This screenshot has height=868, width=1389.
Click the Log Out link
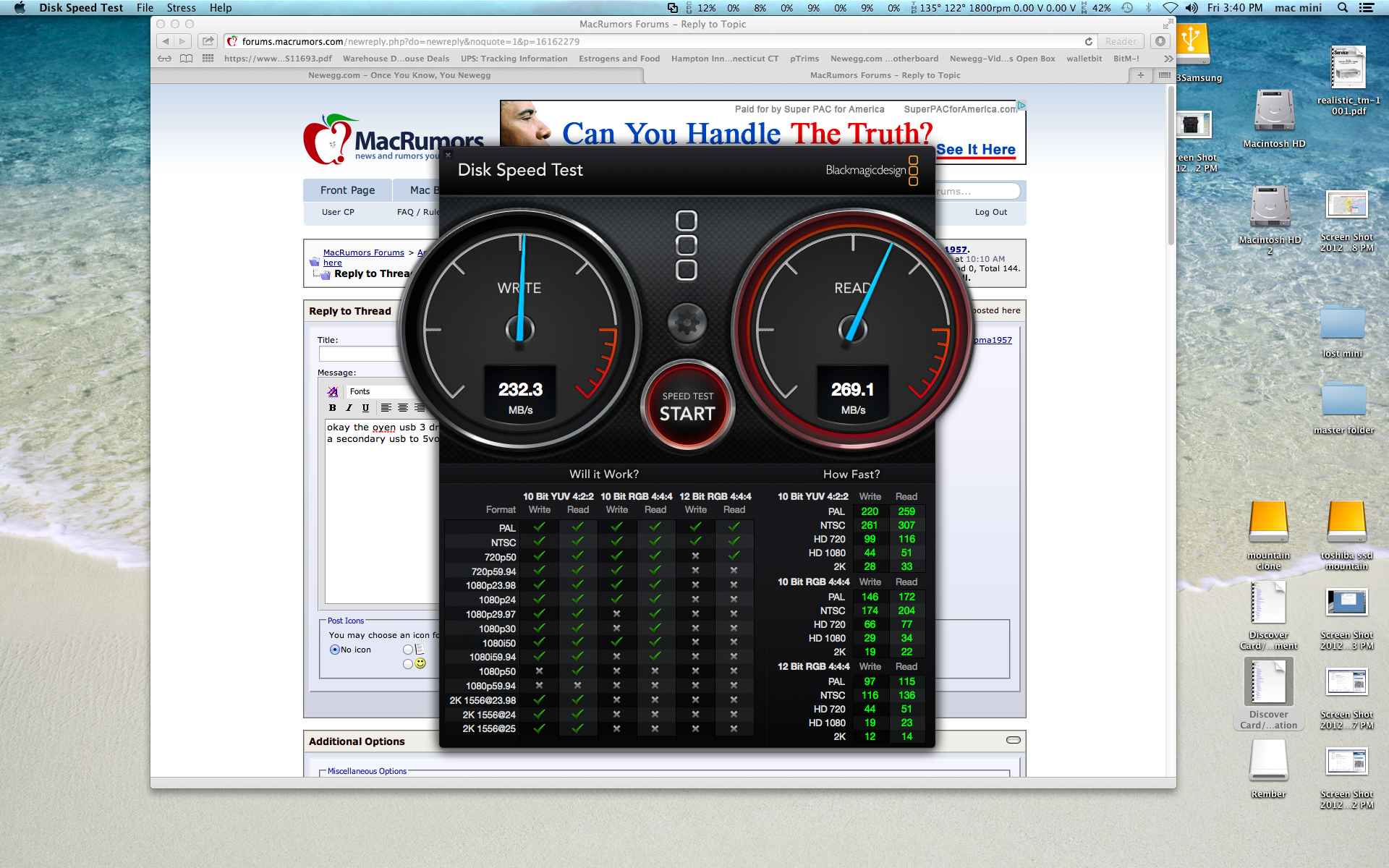(x=990, y=212)
